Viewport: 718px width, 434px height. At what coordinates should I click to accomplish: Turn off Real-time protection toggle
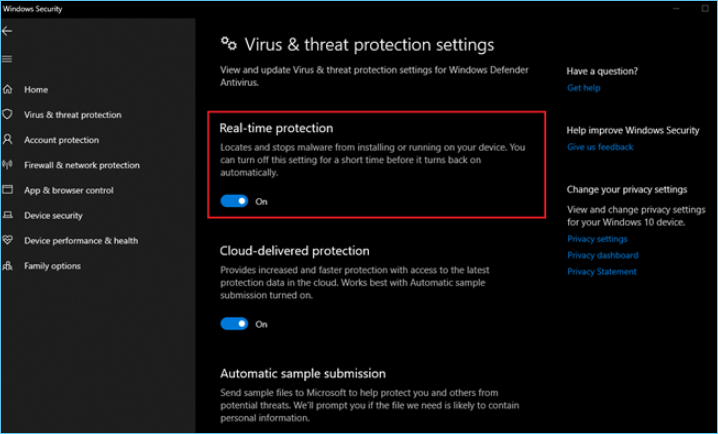[x=234, y=201]
